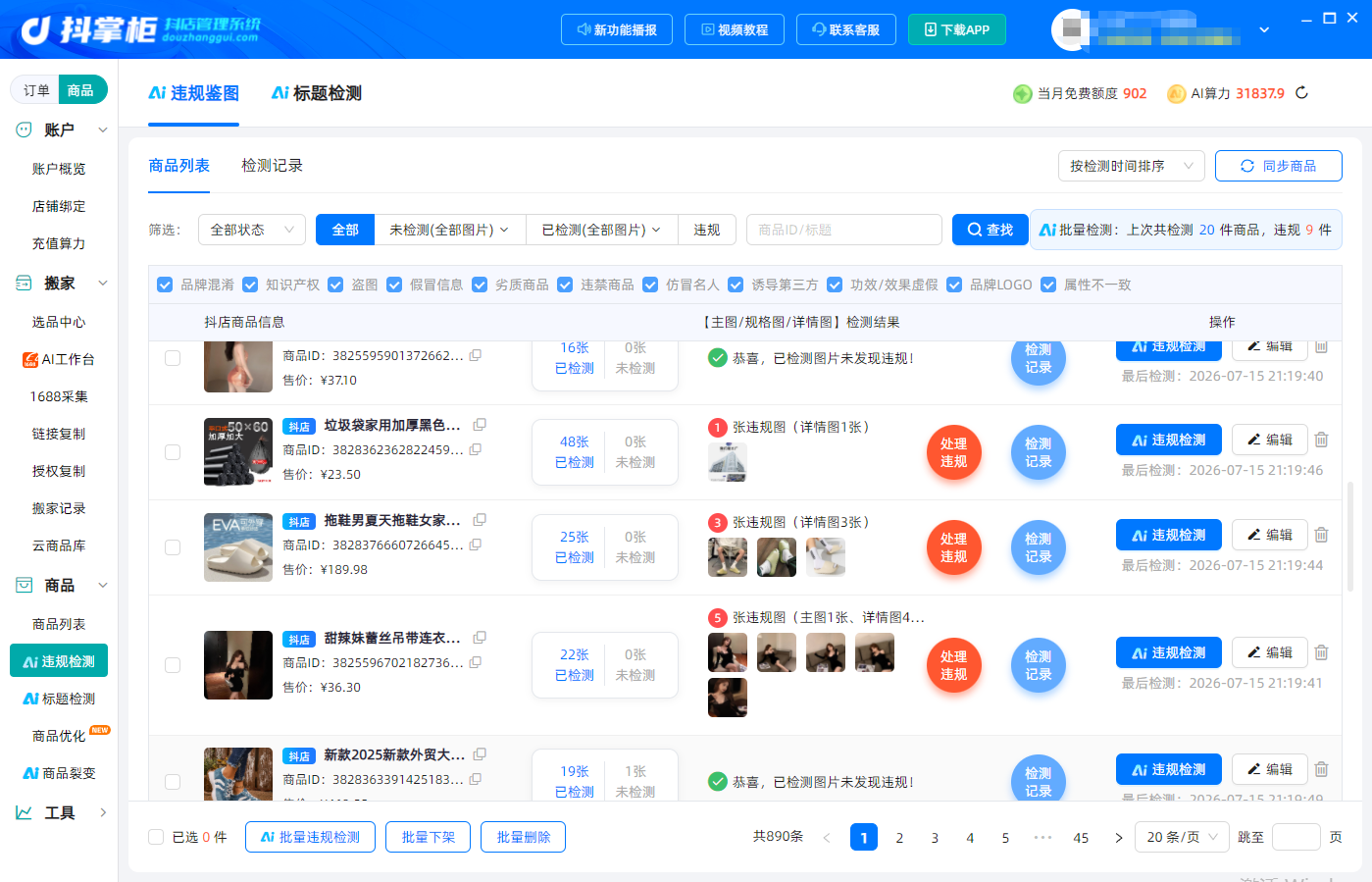Uncheck the 品牌混淆 filter checkbox
1372x882 pixels.
pyautogui.click(x=165, y=285)
